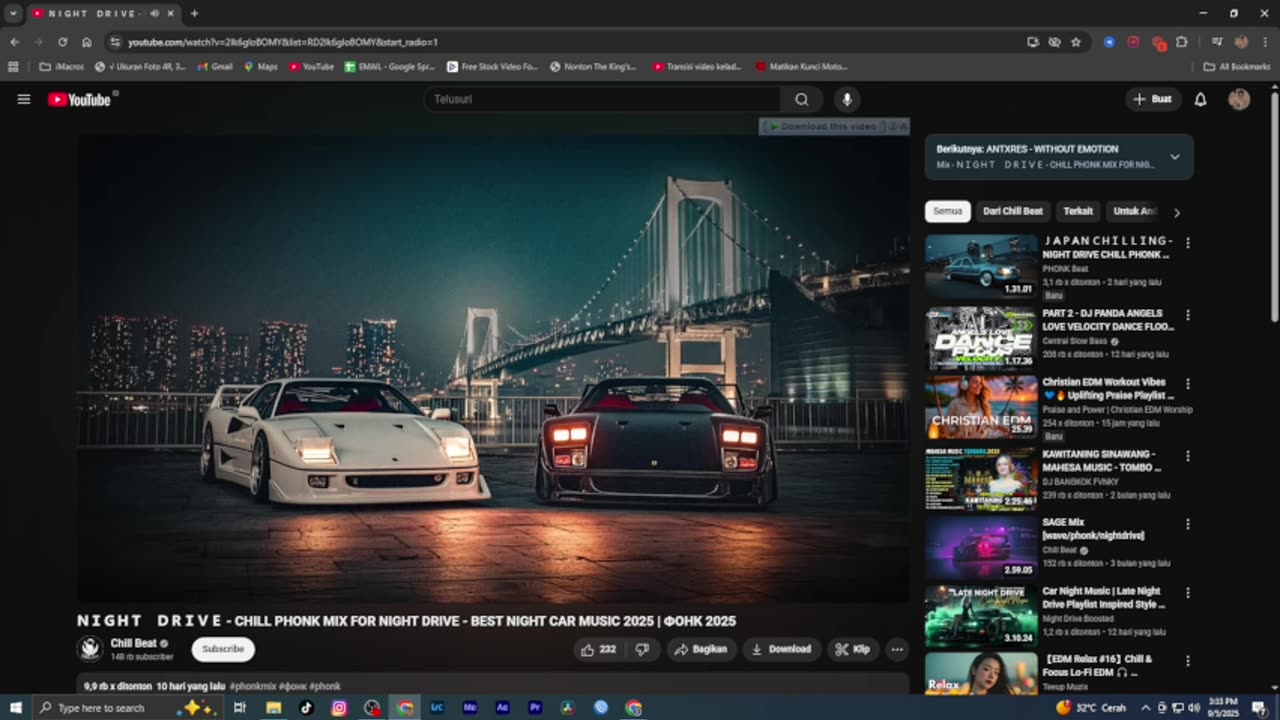Open the Free Stock Video bookmark
1280x720 pixels.
[492, 67]
